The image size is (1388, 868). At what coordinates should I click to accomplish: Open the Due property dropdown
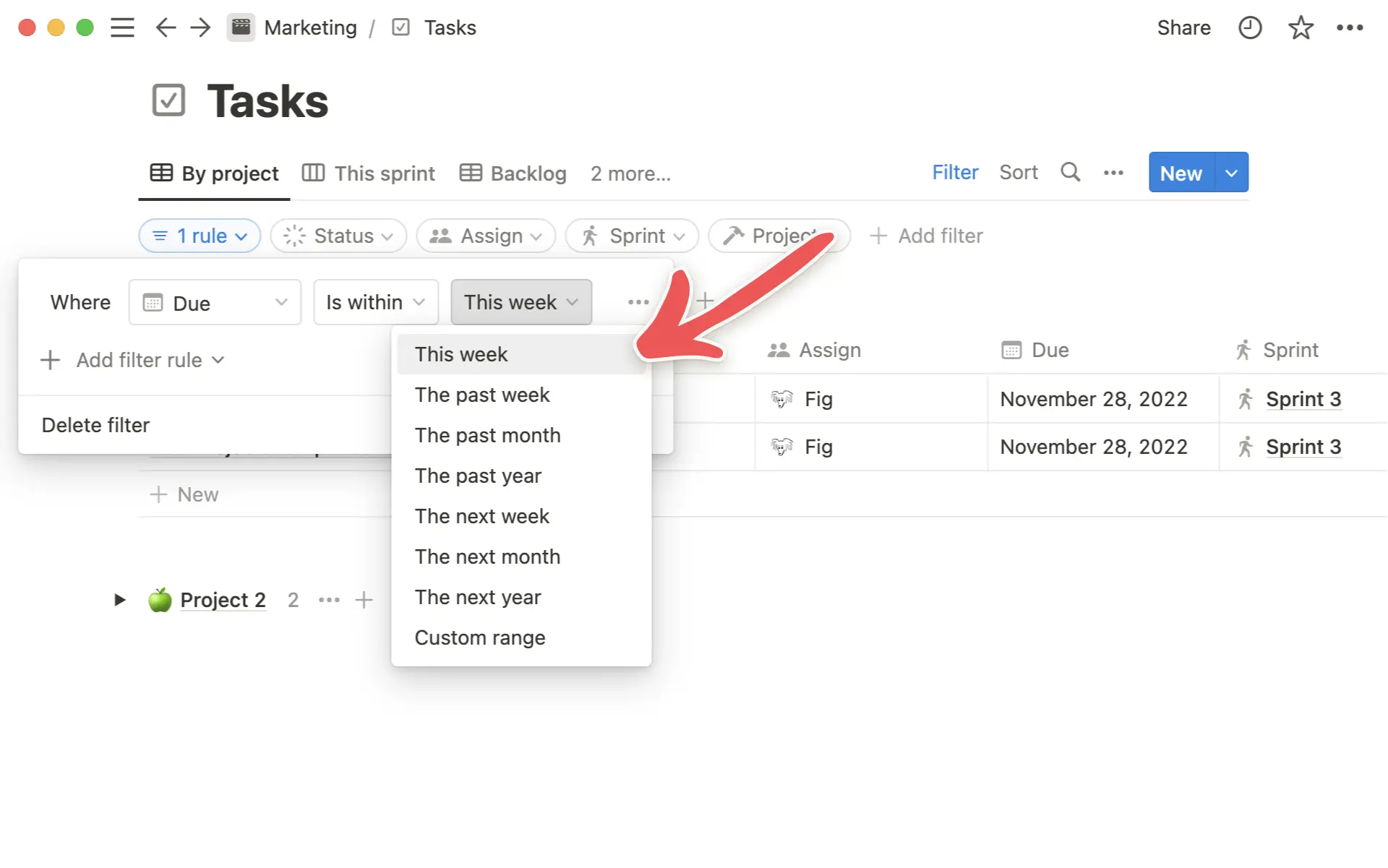[x=215, y=302]
